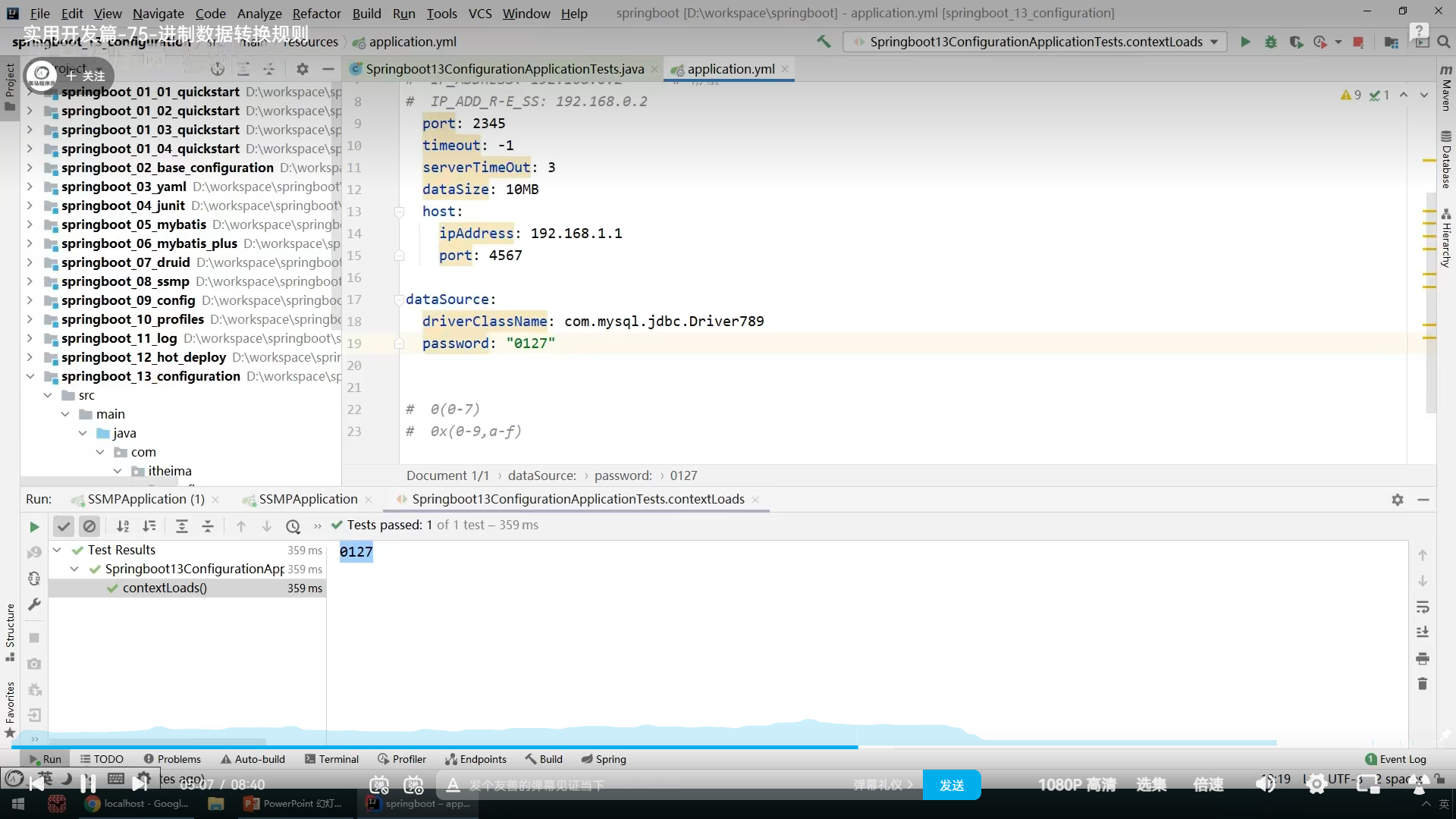1456x819 pixels.
Task: Collapse the springboot_13_configuration module
Action: (30, 376)
